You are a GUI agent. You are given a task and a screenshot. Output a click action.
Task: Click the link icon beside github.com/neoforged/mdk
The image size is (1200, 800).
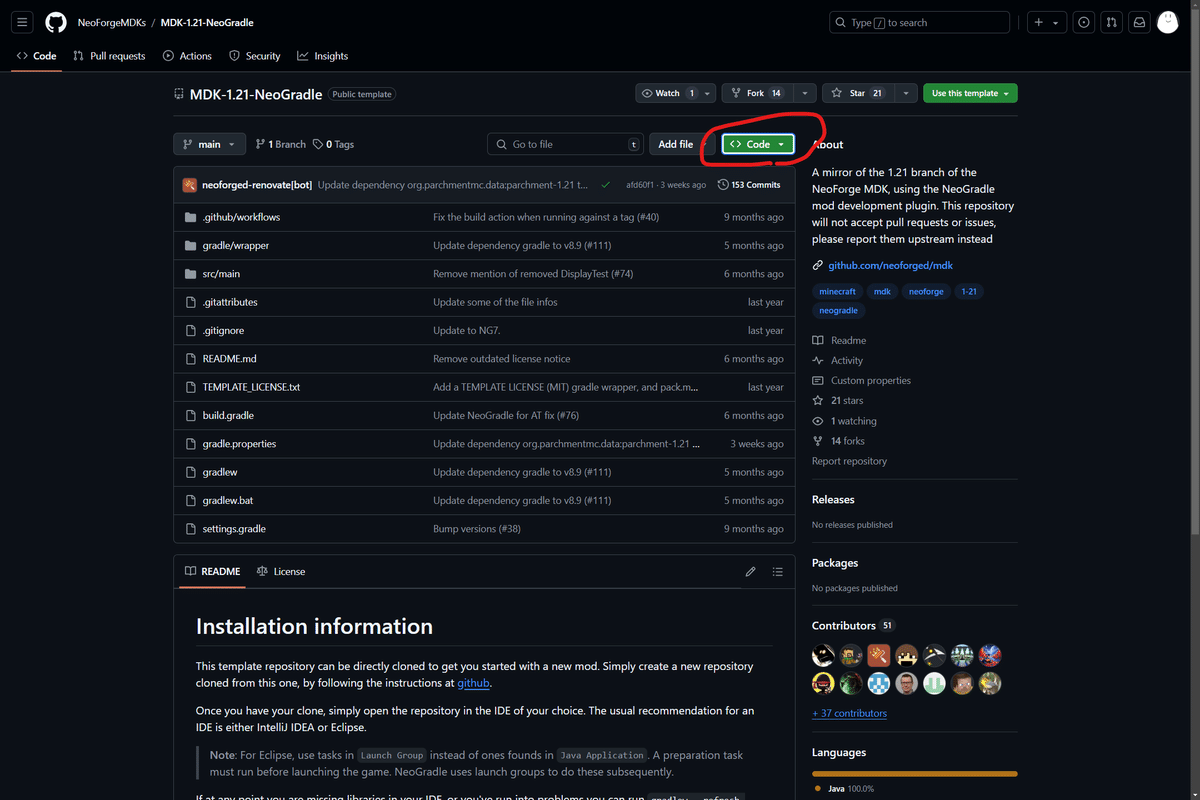818,266
